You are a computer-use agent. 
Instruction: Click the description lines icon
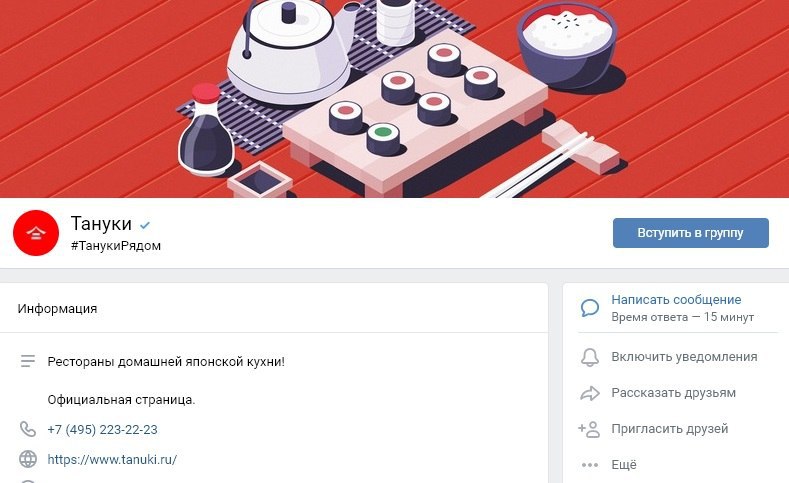[x=28, y=361]
